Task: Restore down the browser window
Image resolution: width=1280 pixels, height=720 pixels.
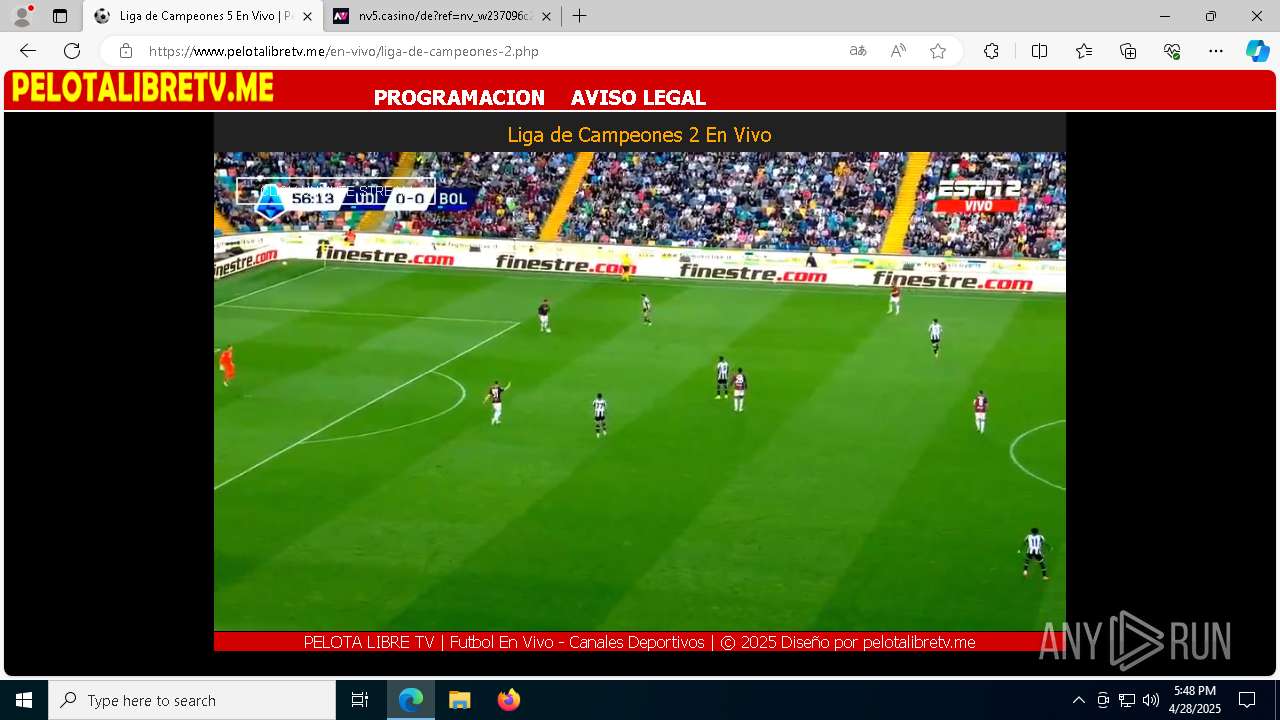Action: click(x=1211, y=16)
